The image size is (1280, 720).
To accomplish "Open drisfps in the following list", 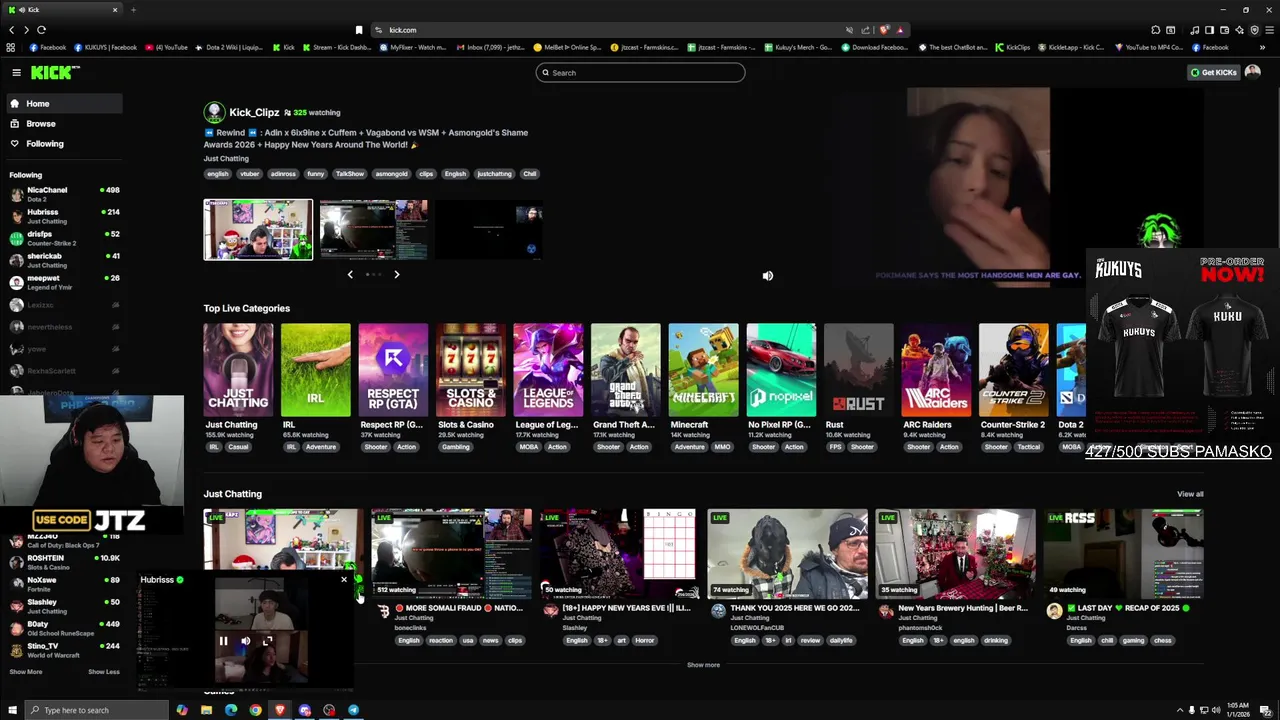I will [x=64, y=238].
